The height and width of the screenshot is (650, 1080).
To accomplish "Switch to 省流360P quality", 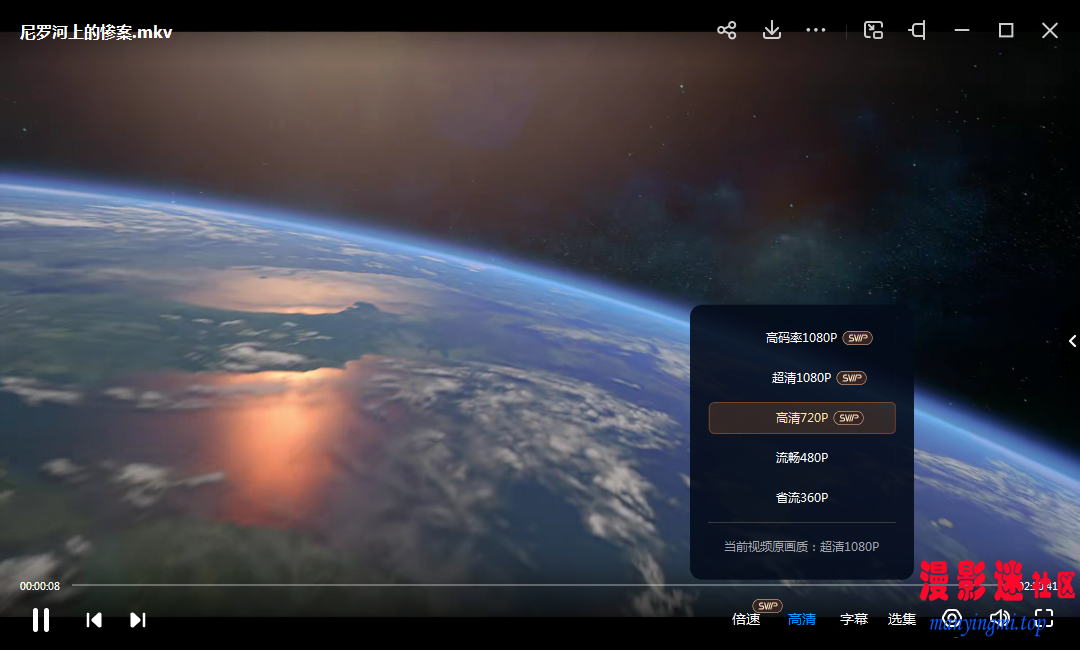I will tap(802, 498).
